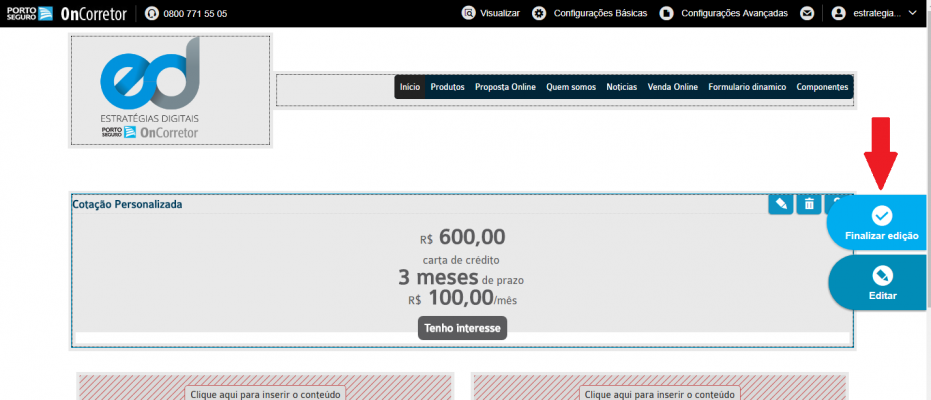This screenshot has height=400, width=931.
Task: Open the Produtos menu item
Action: (x=447, y=87)
